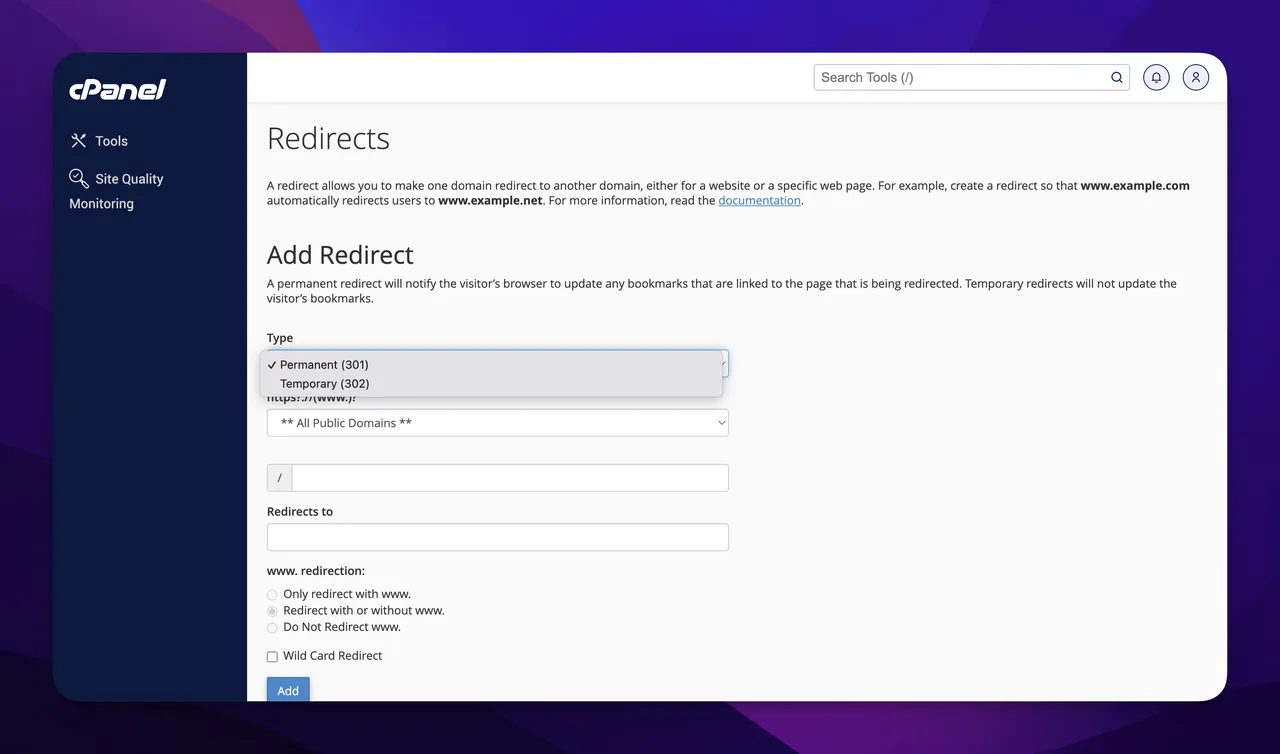Click the "Redirects to" label
The width and height of the screenshot is (1280, 754).
coord(300,511)
